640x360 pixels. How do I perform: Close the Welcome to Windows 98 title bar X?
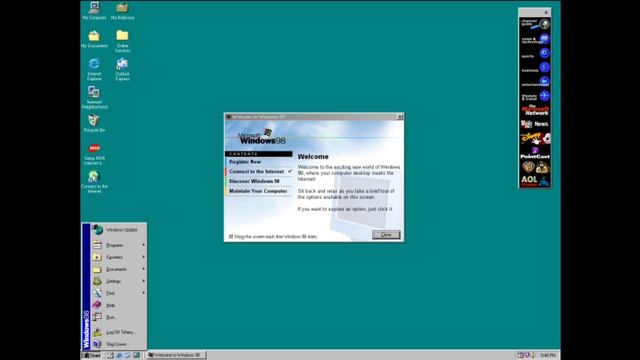point(400,117)
